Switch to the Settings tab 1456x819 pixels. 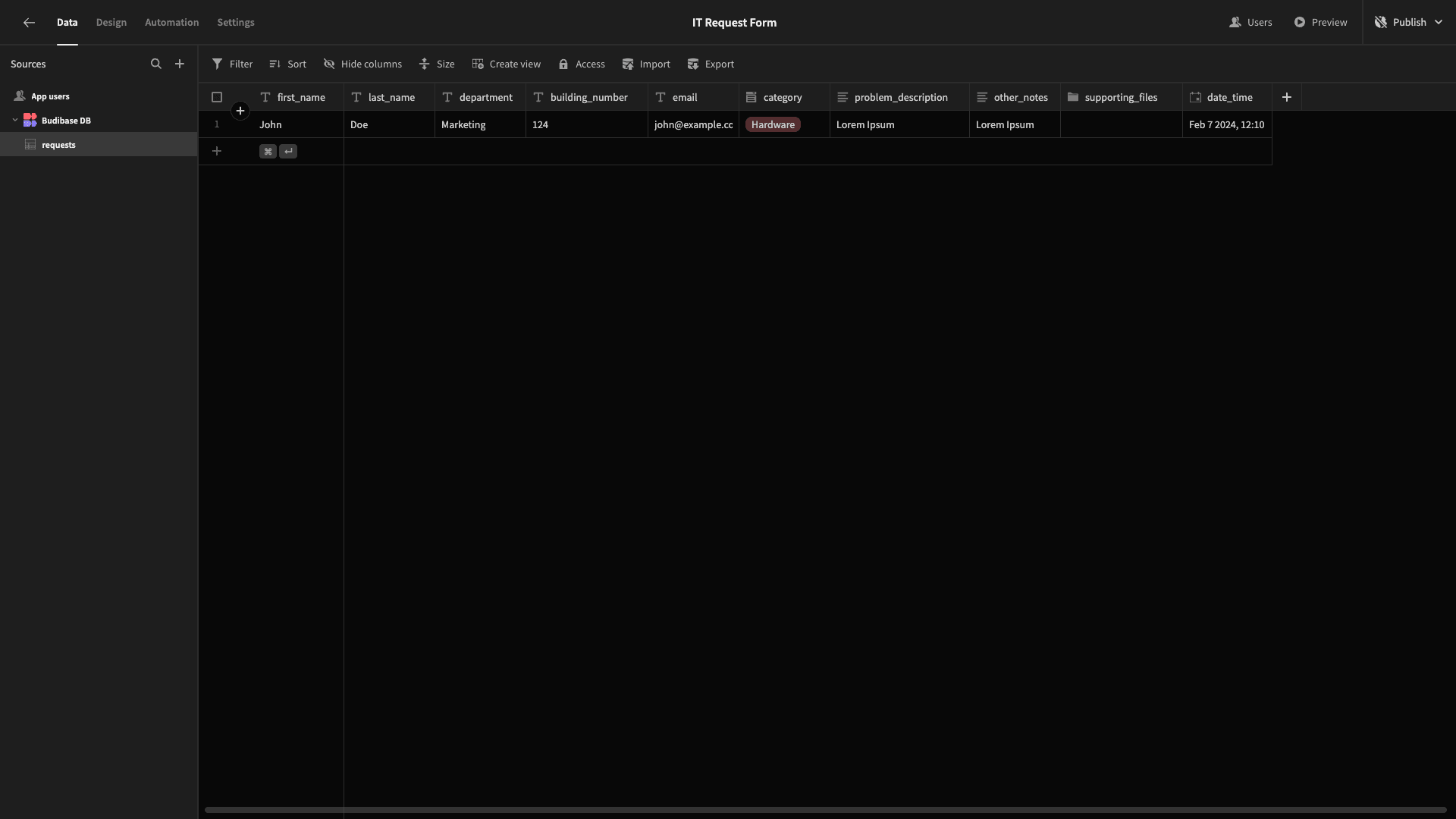click(x=236, y=23)
